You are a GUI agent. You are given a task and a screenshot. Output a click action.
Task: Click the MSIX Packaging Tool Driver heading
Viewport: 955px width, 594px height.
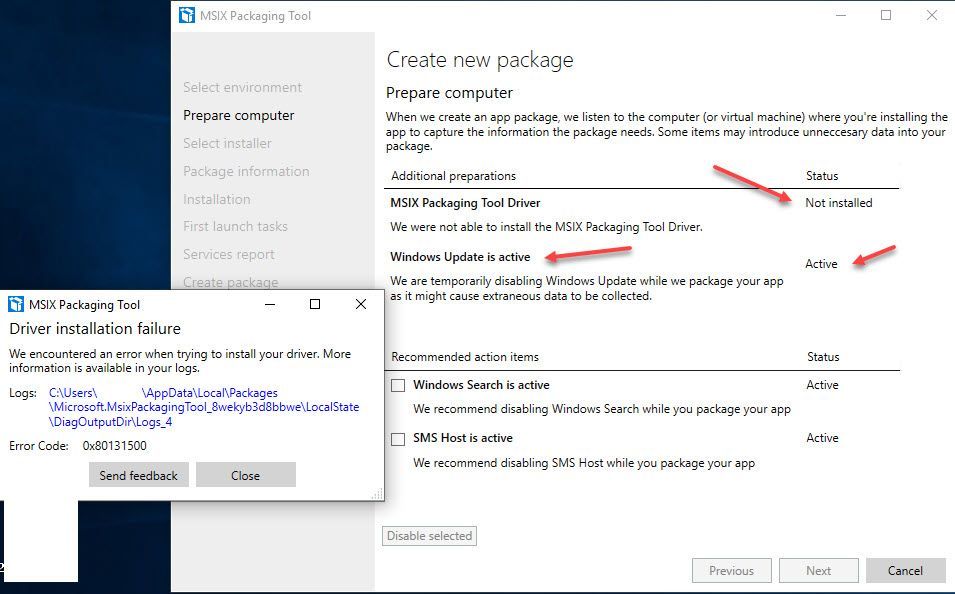(x=465, y=203)
